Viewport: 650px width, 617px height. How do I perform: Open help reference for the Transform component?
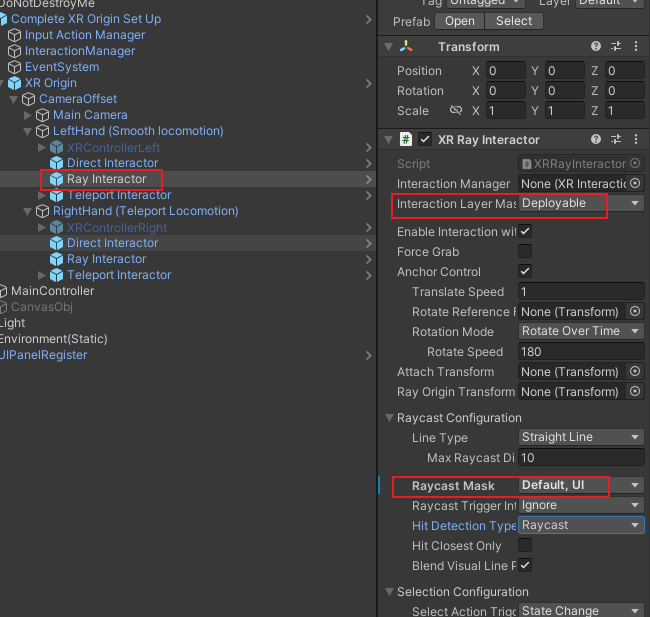coord(596,47)
